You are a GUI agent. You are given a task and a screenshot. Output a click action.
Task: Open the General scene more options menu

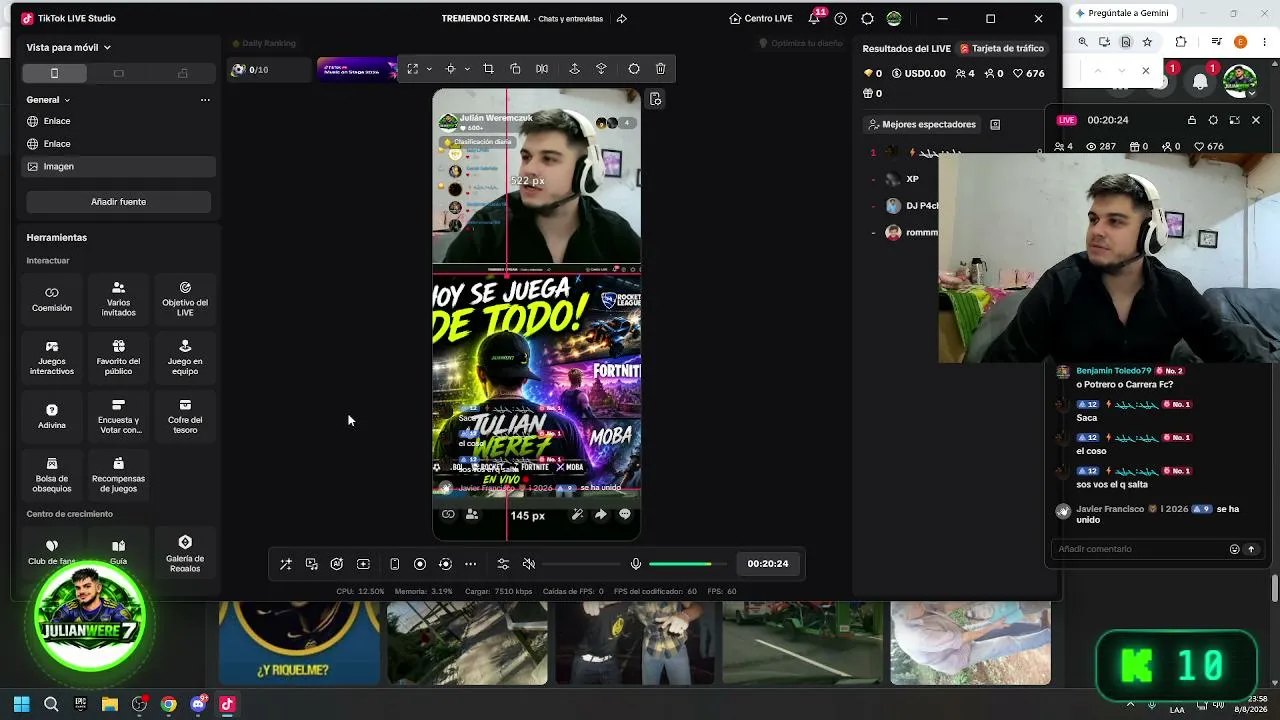205,100
